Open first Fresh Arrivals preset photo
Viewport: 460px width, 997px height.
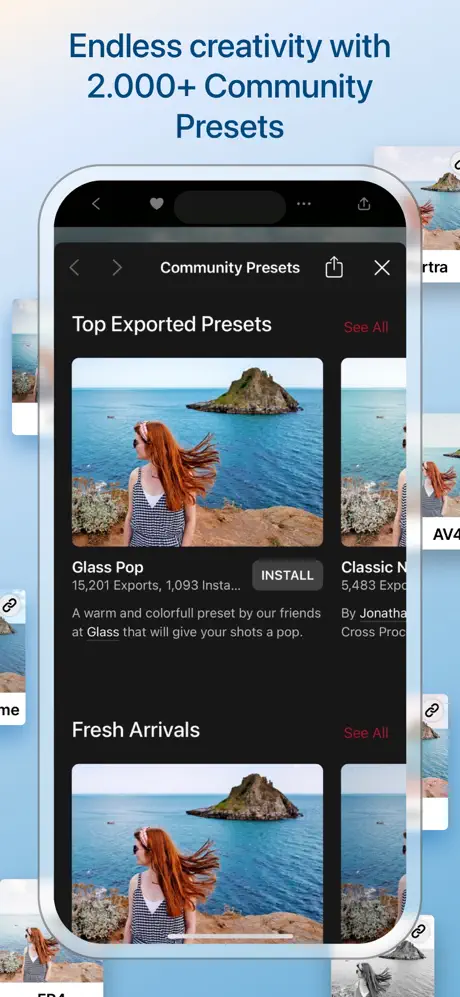coord(197,853)
